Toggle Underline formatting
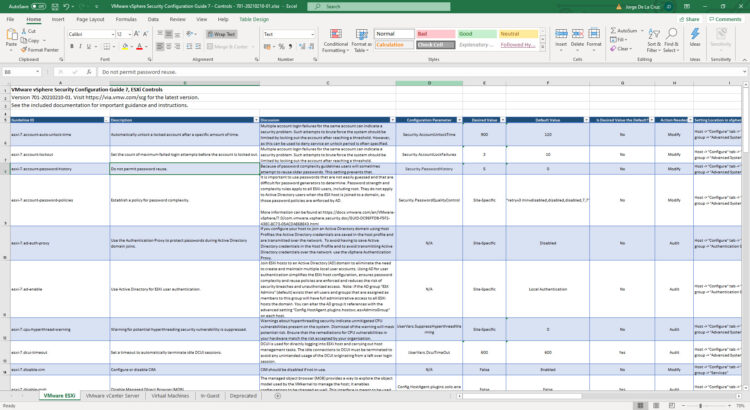The image size is (750, 410). [x=88, y=46]
